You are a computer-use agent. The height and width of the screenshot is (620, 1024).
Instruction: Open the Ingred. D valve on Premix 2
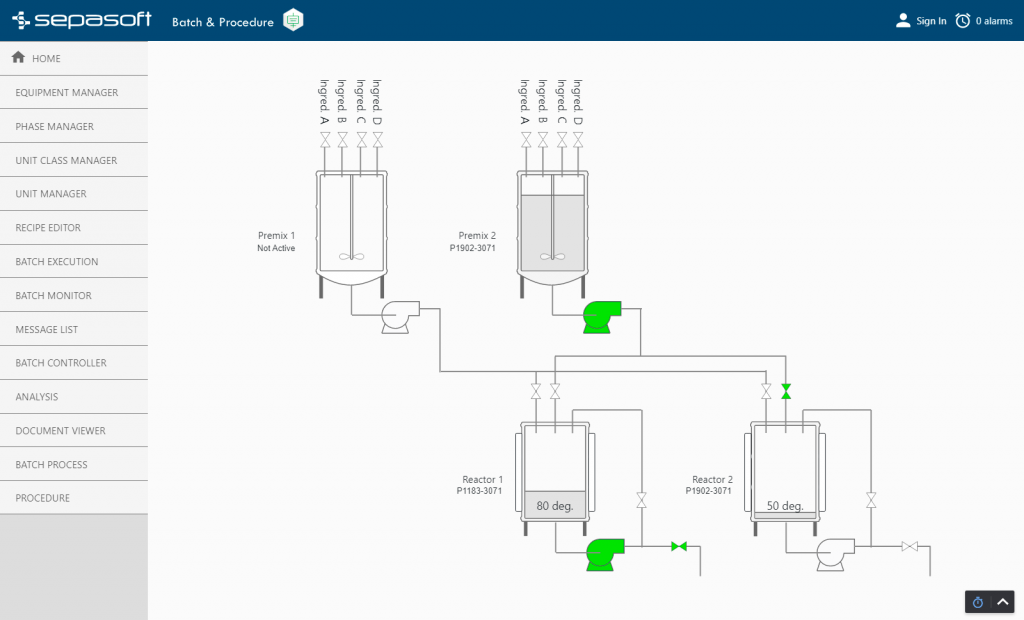point(577,140)
